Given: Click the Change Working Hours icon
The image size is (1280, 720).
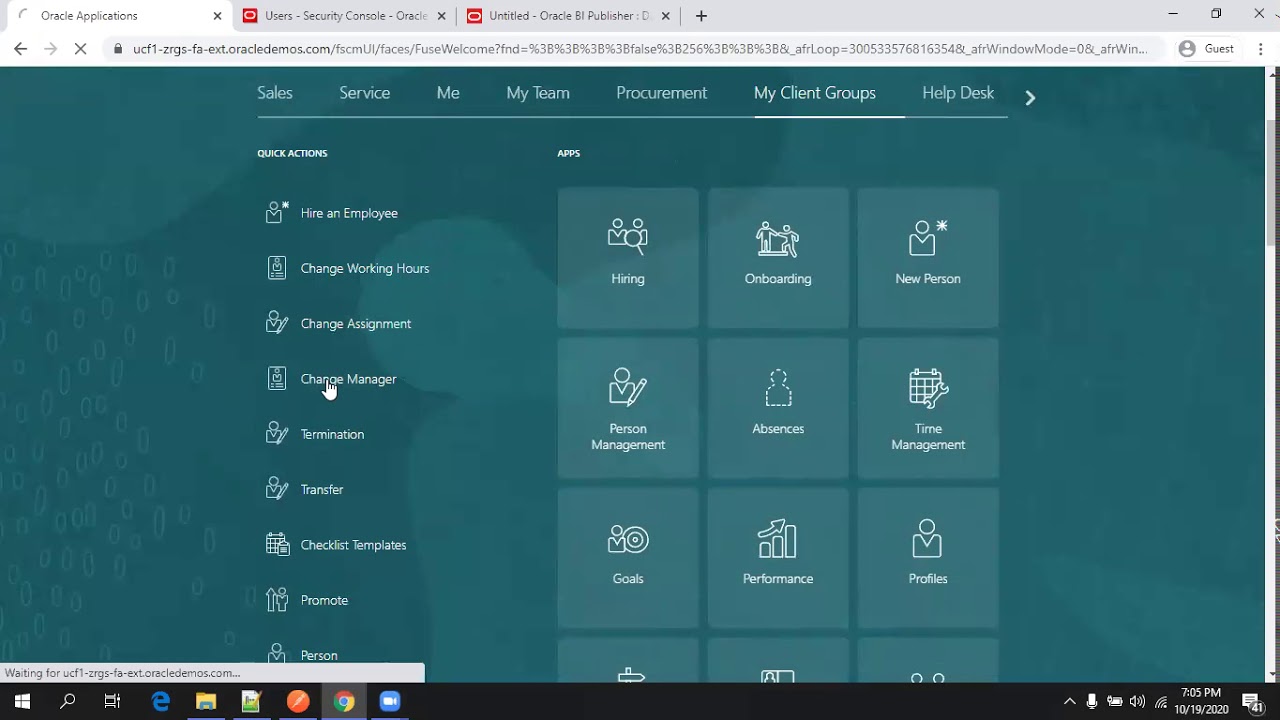Looking at the screenshot, I should [x=277, y=268].
